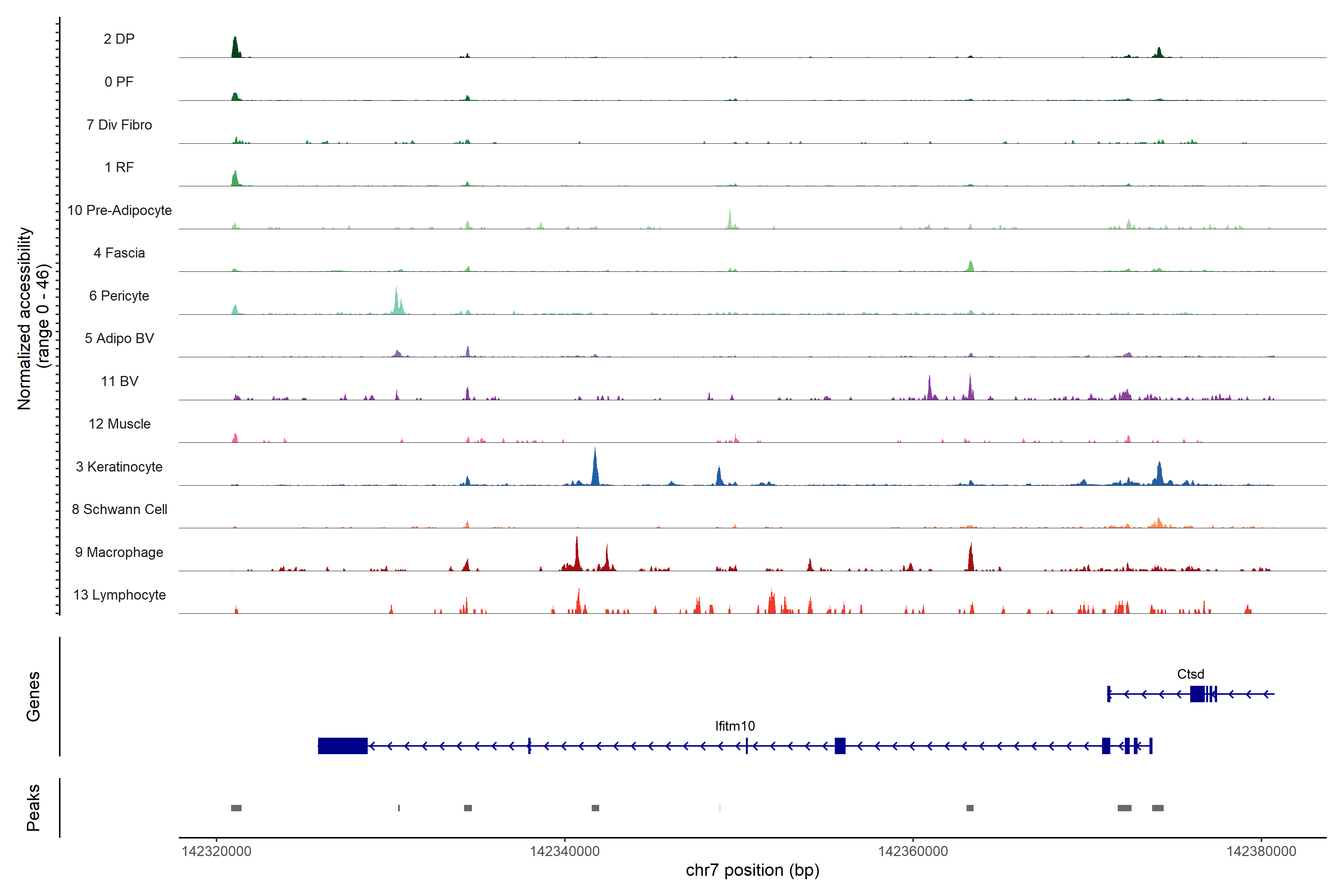Click the Ifitm10 gene label
Screen dimensions: 1344x896
pyautogui.click(x=735, y=726)
